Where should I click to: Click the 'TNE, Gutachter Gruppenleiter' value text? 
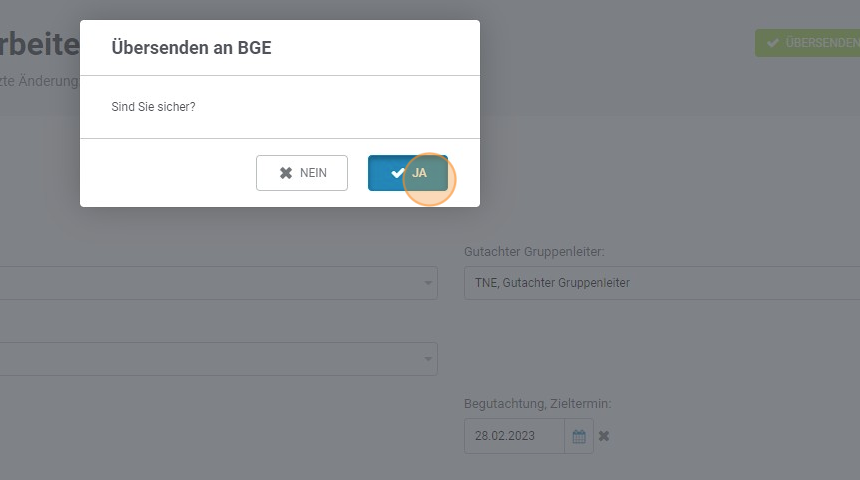(x=552, y=283)
